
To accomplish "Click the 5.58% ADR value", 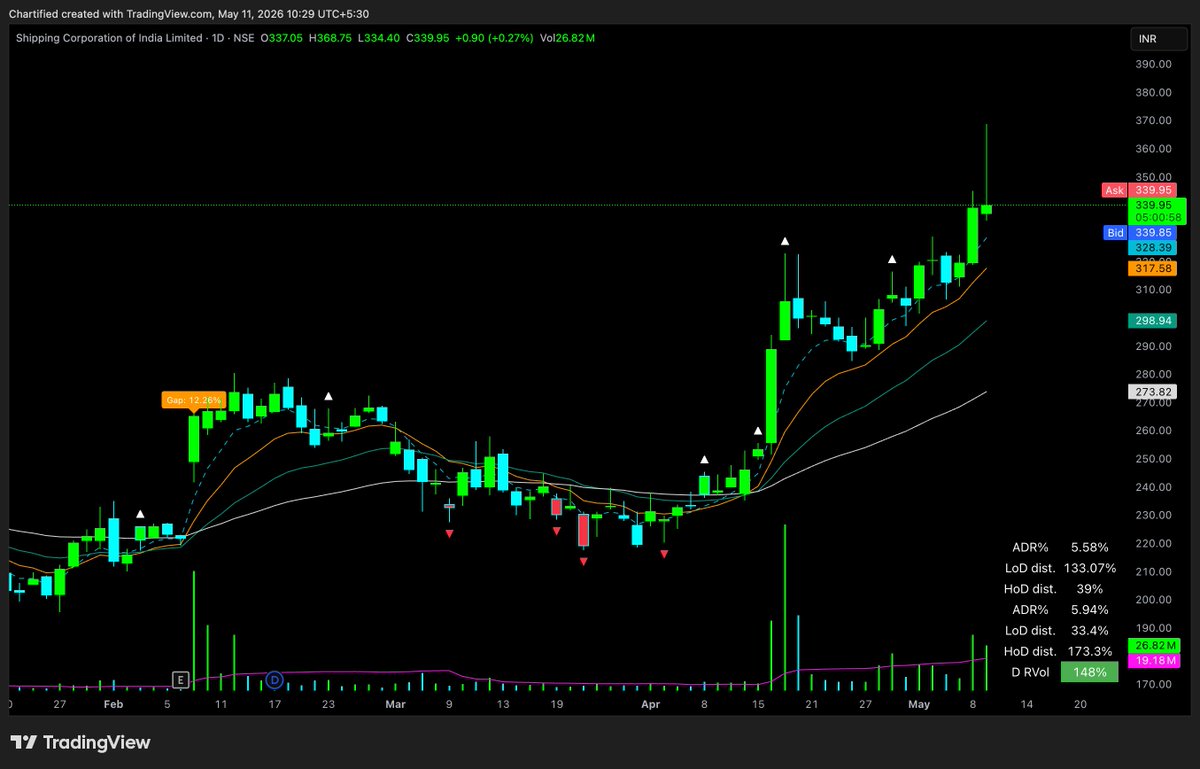I will pyautogui.click(x=1089, y=547).
